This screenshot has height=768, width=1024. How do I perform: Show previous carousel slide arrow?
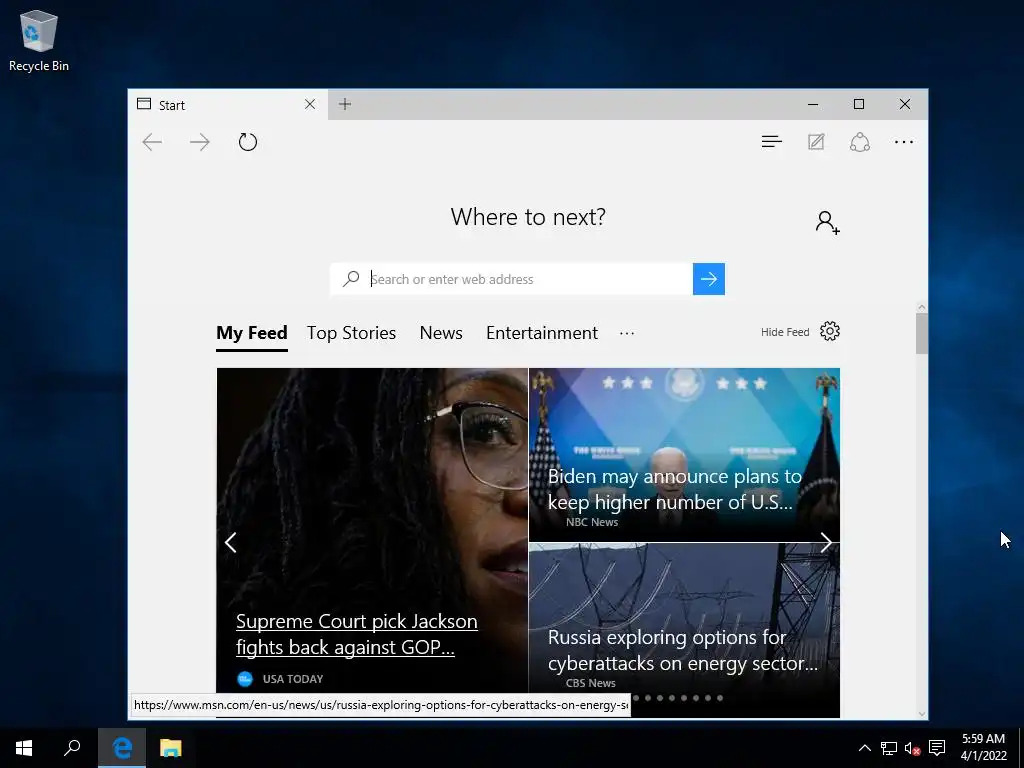pyautogui.click(x=231, y=542)
